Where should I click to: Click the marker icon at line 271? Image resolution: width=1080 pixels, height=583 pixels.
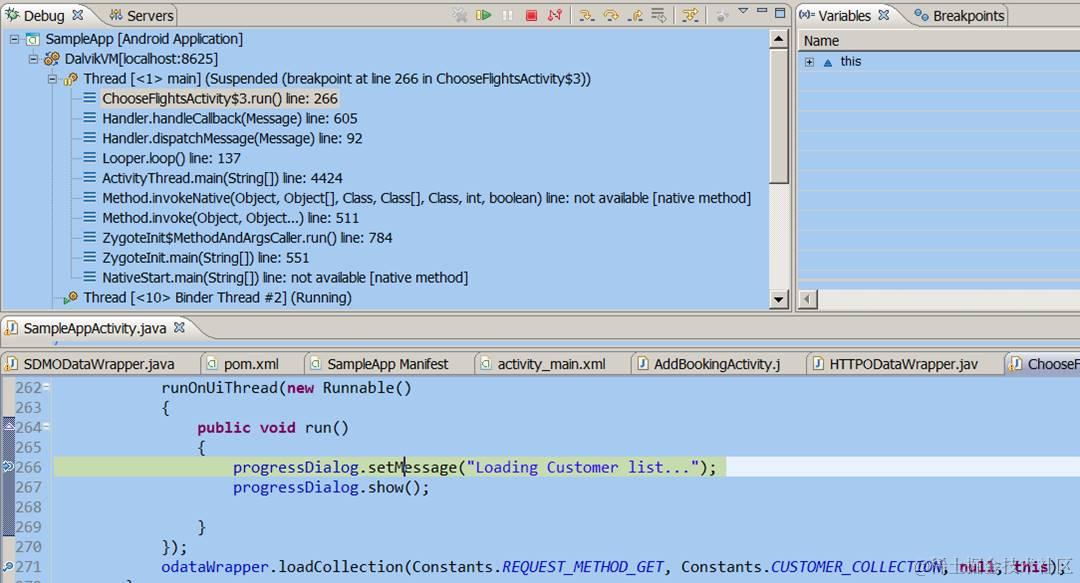(x=8, y=566)
